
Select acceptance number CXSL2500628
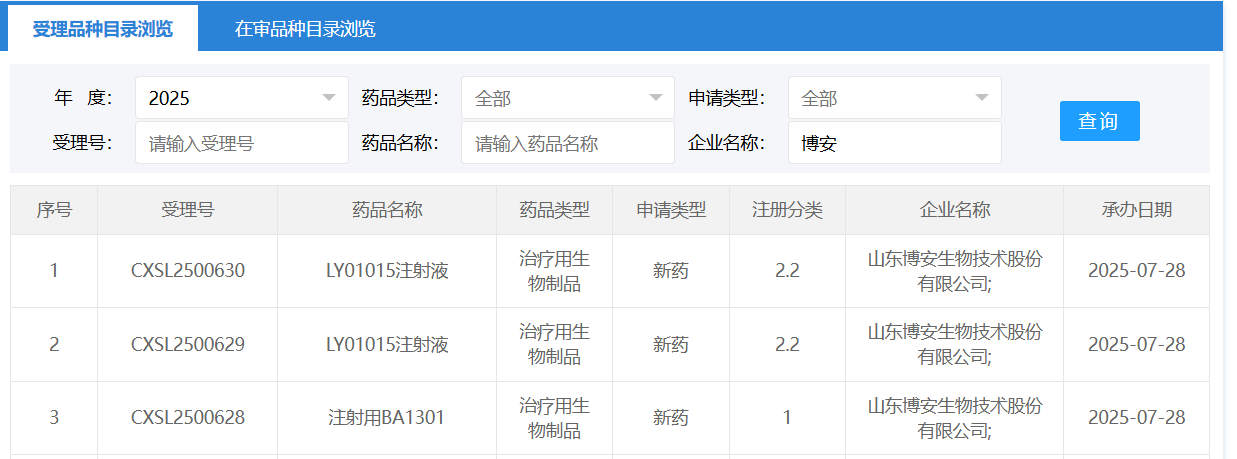[188, 418]
